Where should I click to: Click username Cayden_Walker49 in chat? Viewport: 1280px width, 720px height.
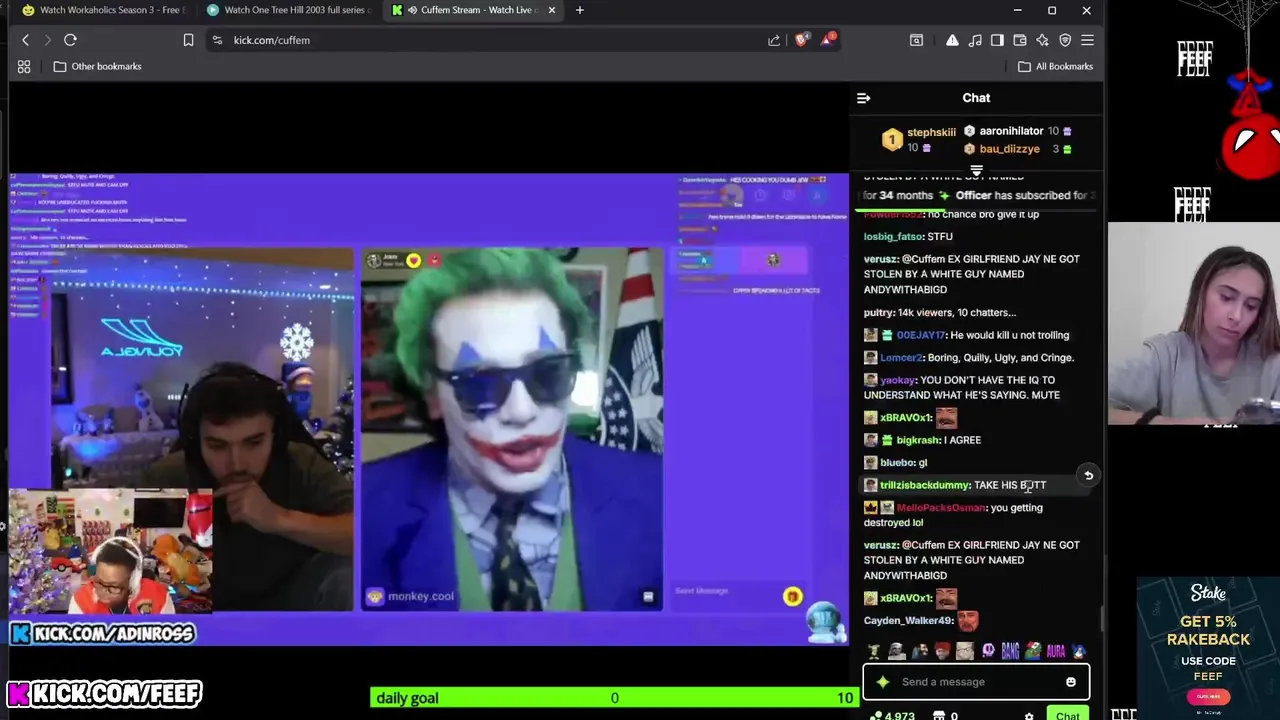coord(908,621)
